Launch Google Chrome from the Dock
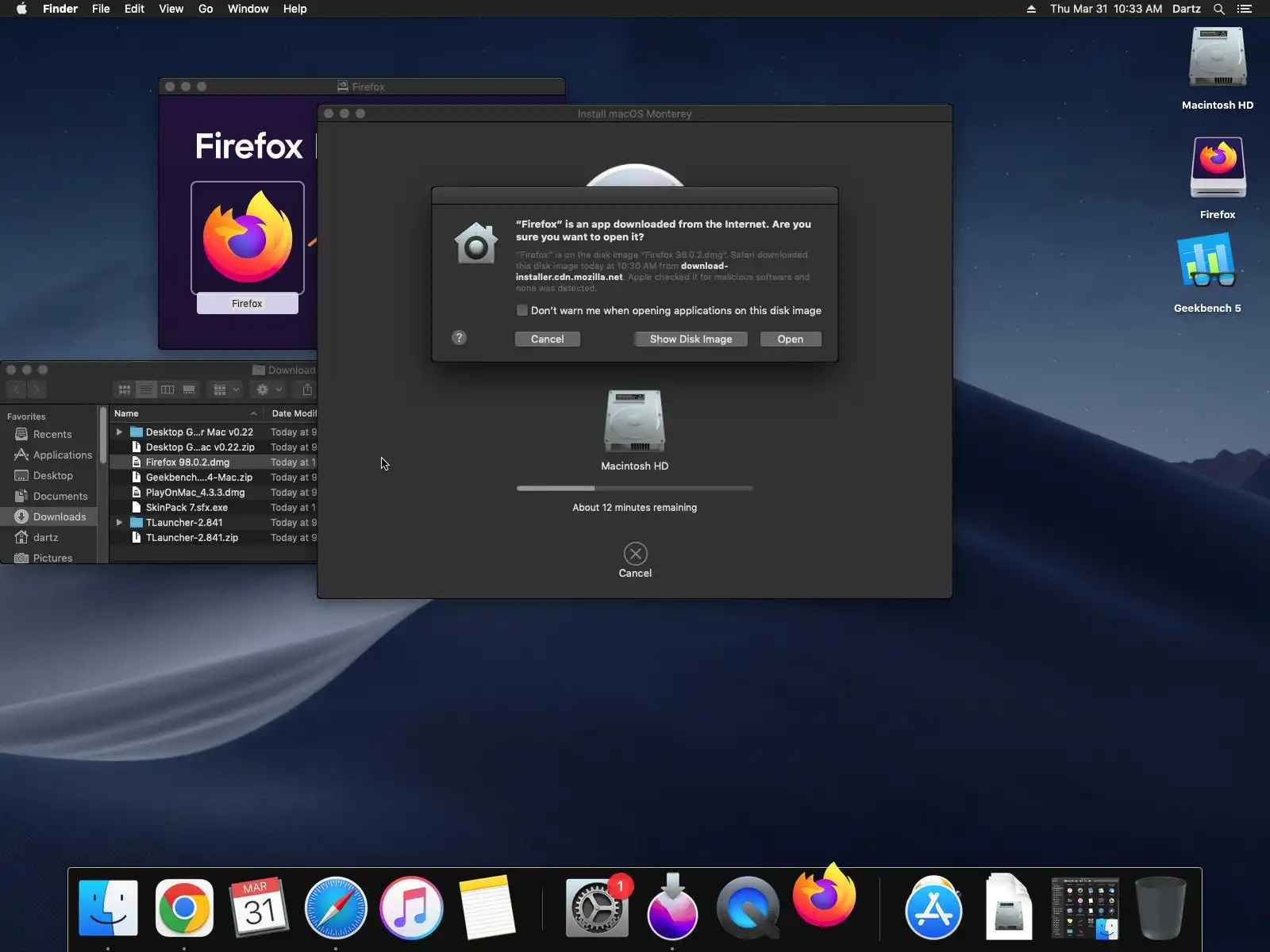Image resolution: width=1270 pixels, height=952 pixels. [184, 908]
